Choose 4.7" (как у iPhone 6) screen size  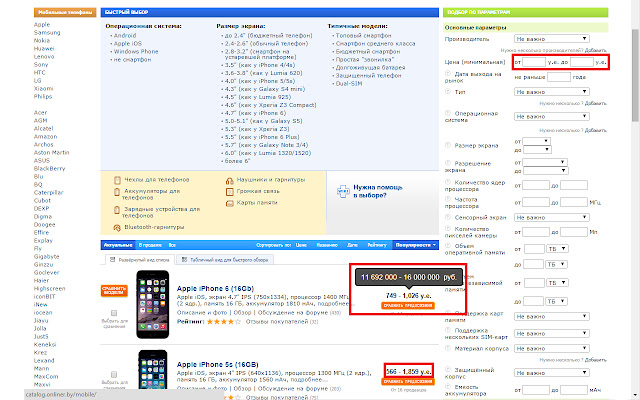256,113
